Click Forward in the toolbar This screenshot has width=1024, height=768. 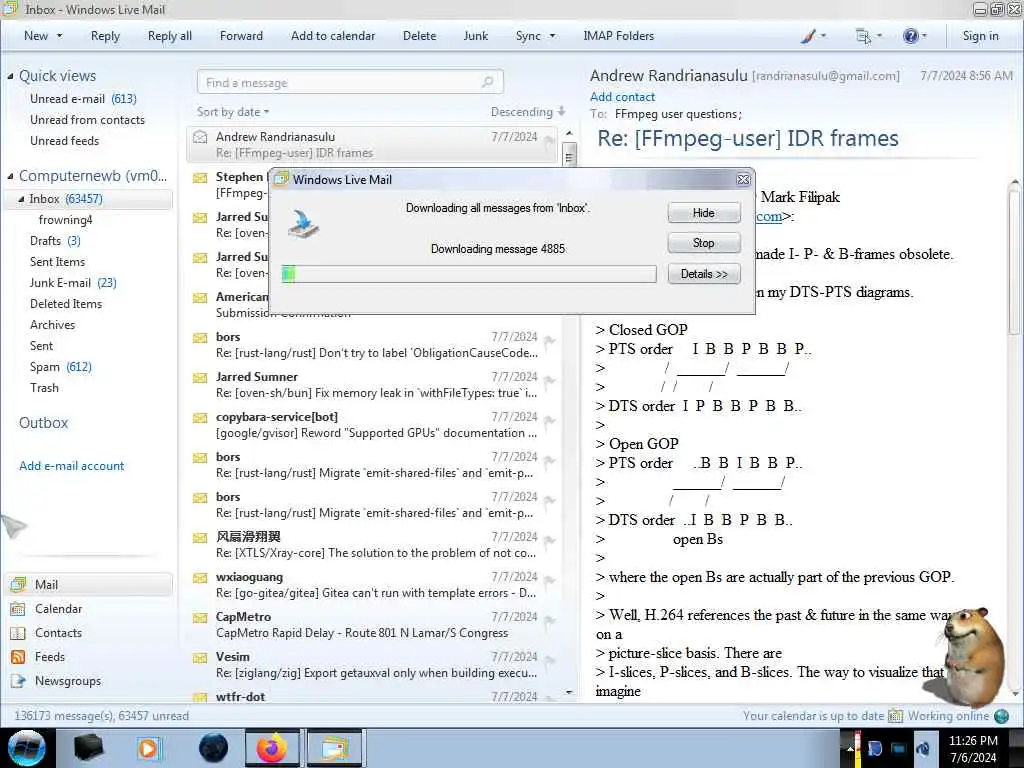point(241,36)
